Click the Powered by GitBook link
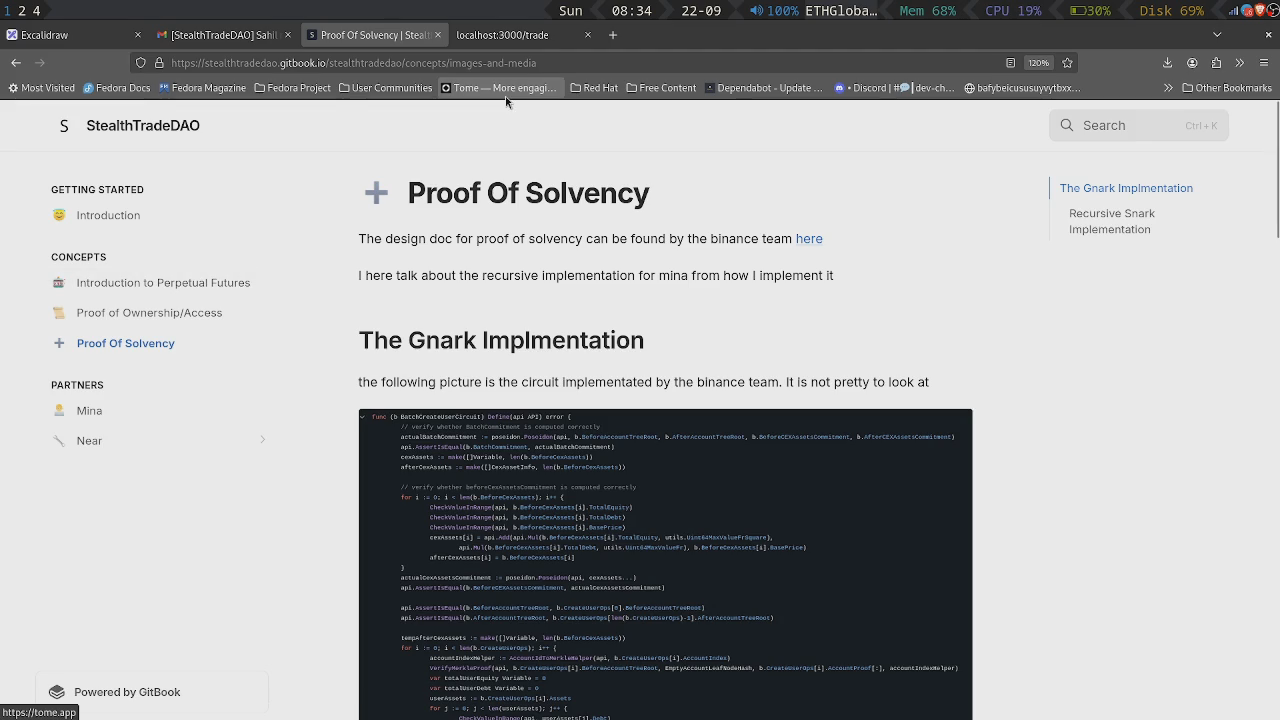This screenshot has width=1280, height=720. click(114, 692)
